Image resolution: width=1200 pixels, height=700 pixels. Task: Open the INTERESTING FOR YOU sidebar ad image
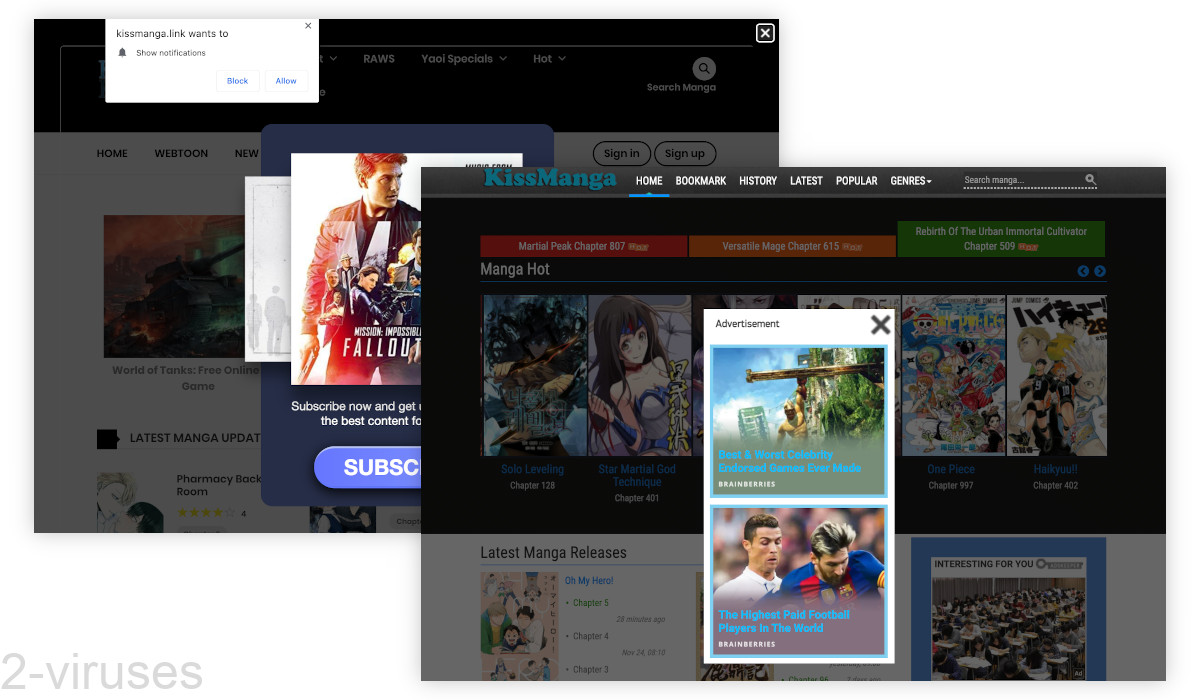click(1008, 627)
